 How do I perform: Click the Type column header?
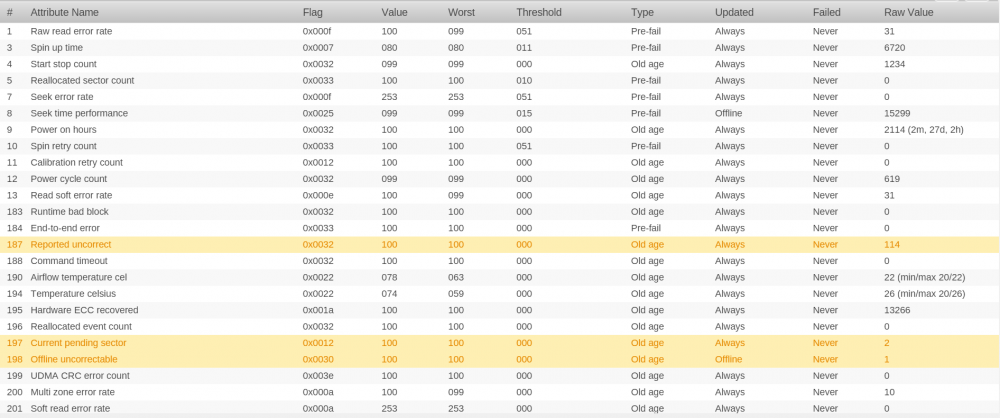tap(642, 12)
